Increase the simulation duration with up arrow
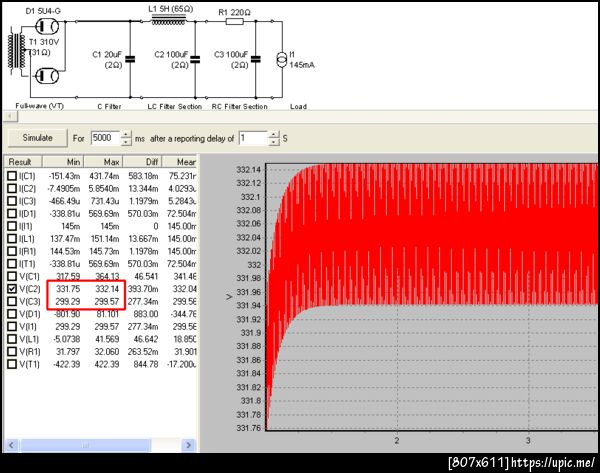 [x=126, y=135]
